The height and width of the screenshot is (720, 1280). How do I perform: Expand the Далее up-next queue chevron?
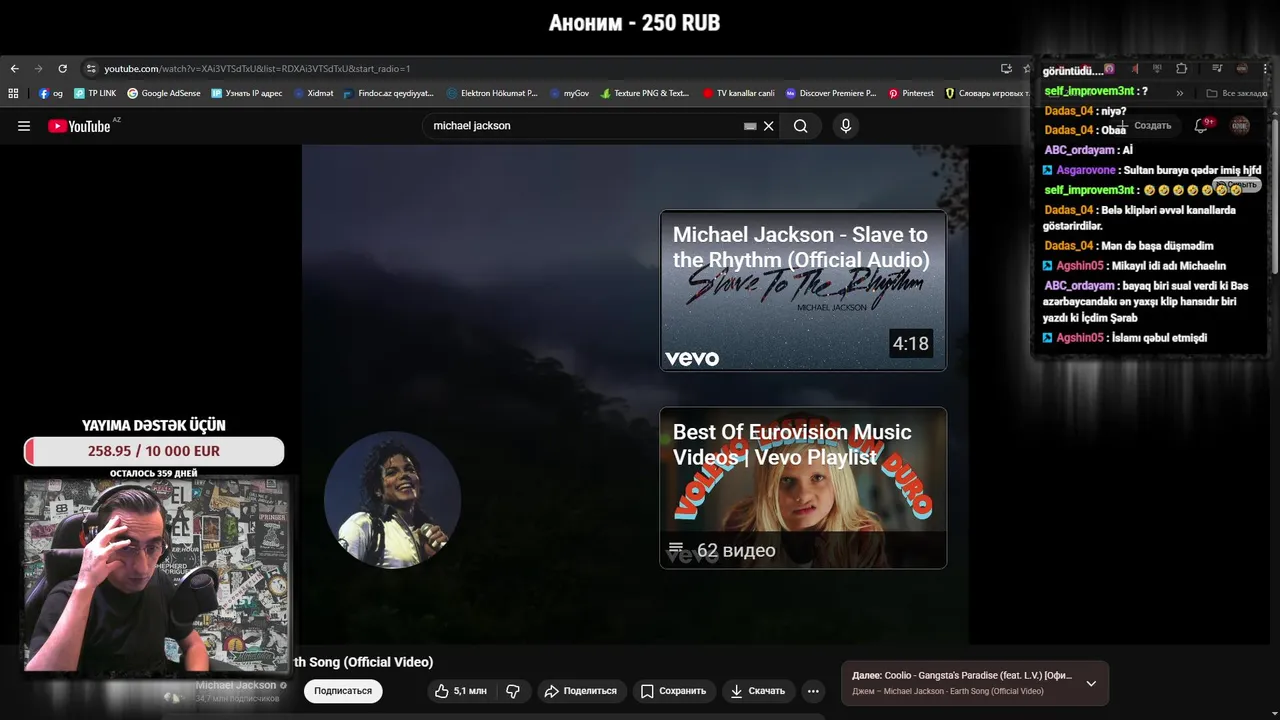[1091, 683]
